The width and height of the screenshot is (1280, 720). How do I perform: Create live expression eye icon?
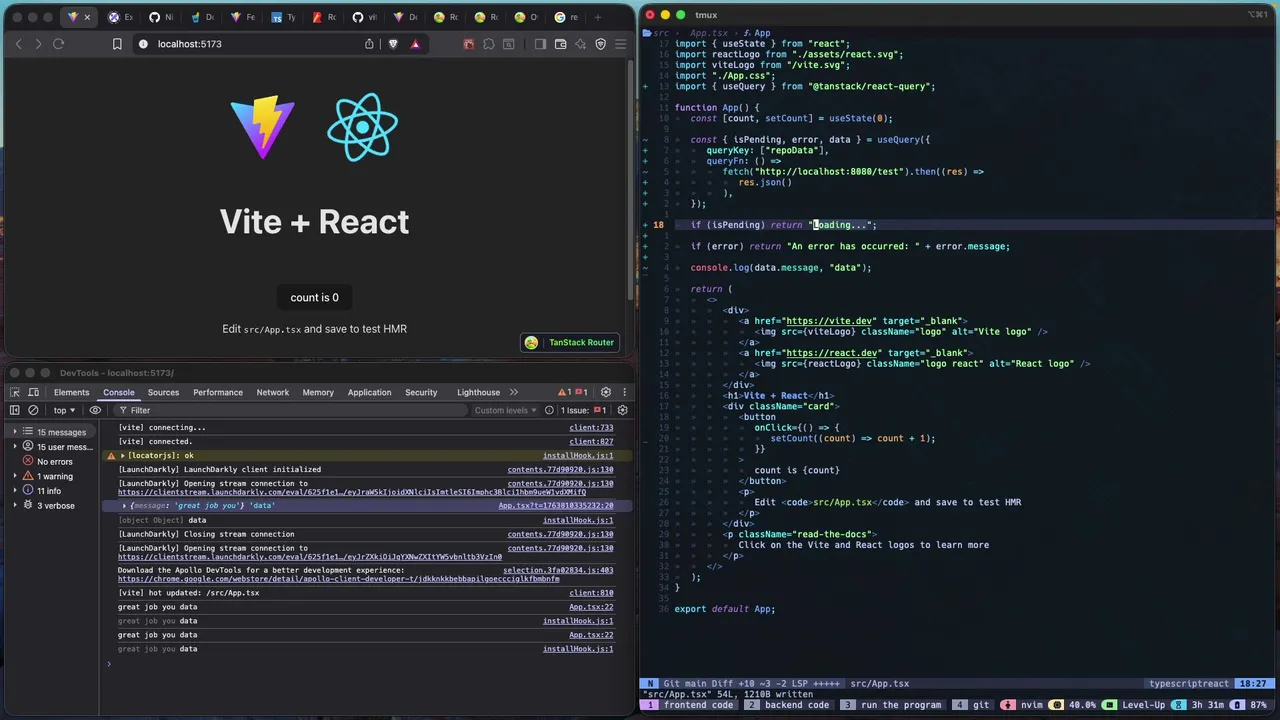click(96, 410)
